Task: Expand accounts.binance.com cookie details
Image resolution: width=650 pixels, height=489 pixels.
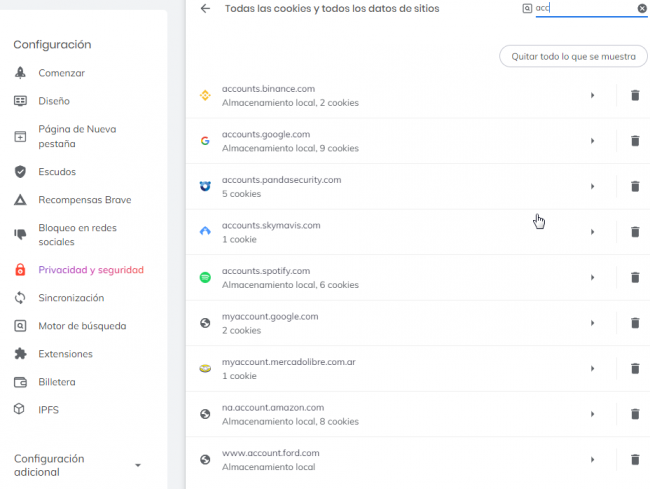Action: tap(592, 95)
